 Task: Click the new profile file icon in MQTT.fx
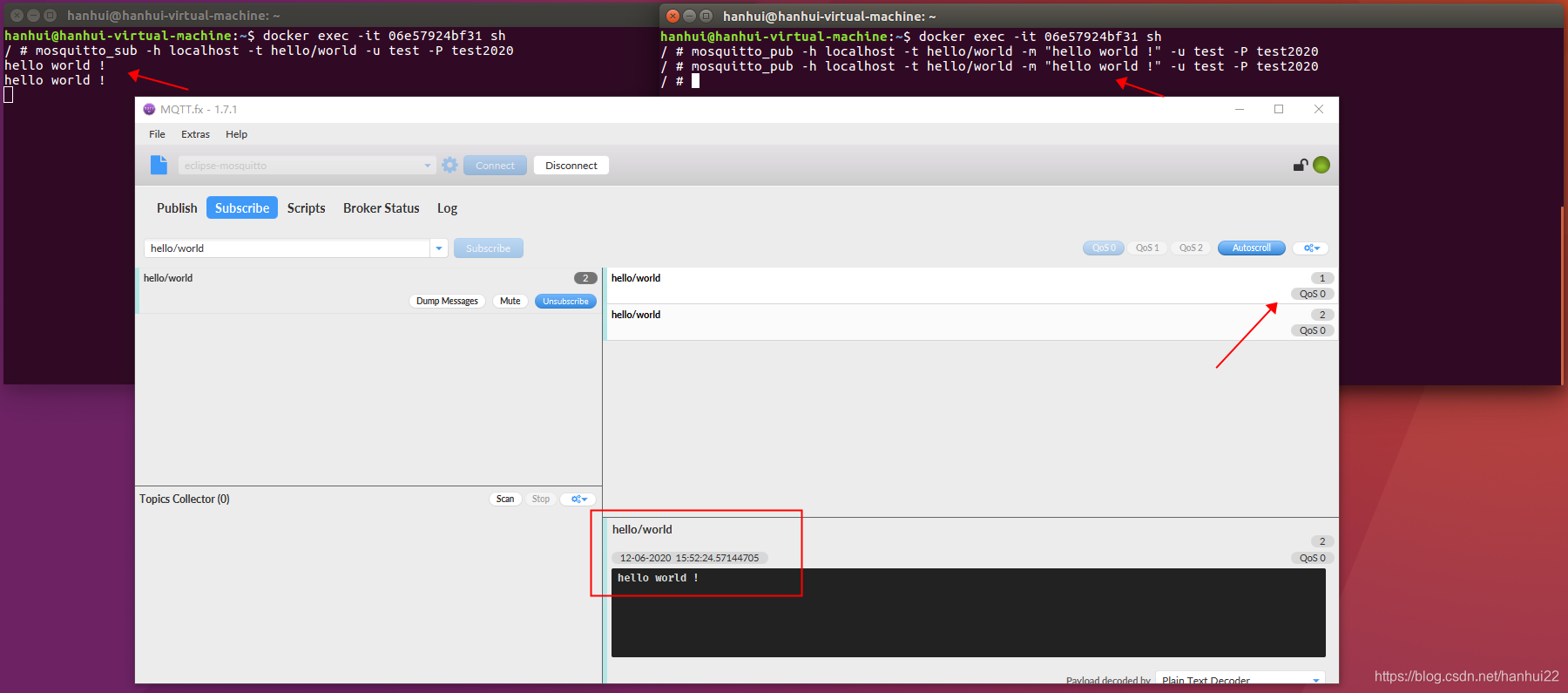159,165
